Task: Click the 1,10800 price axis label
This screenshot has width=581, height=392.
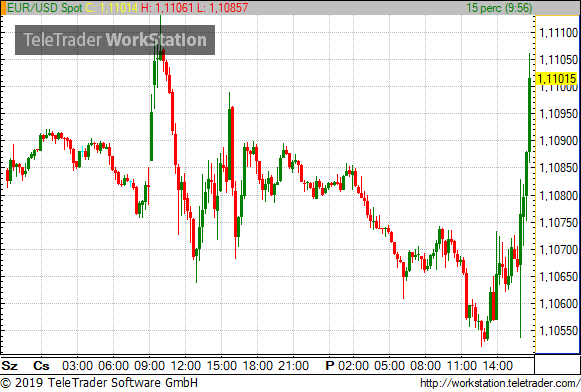Action: pos(558,195)
